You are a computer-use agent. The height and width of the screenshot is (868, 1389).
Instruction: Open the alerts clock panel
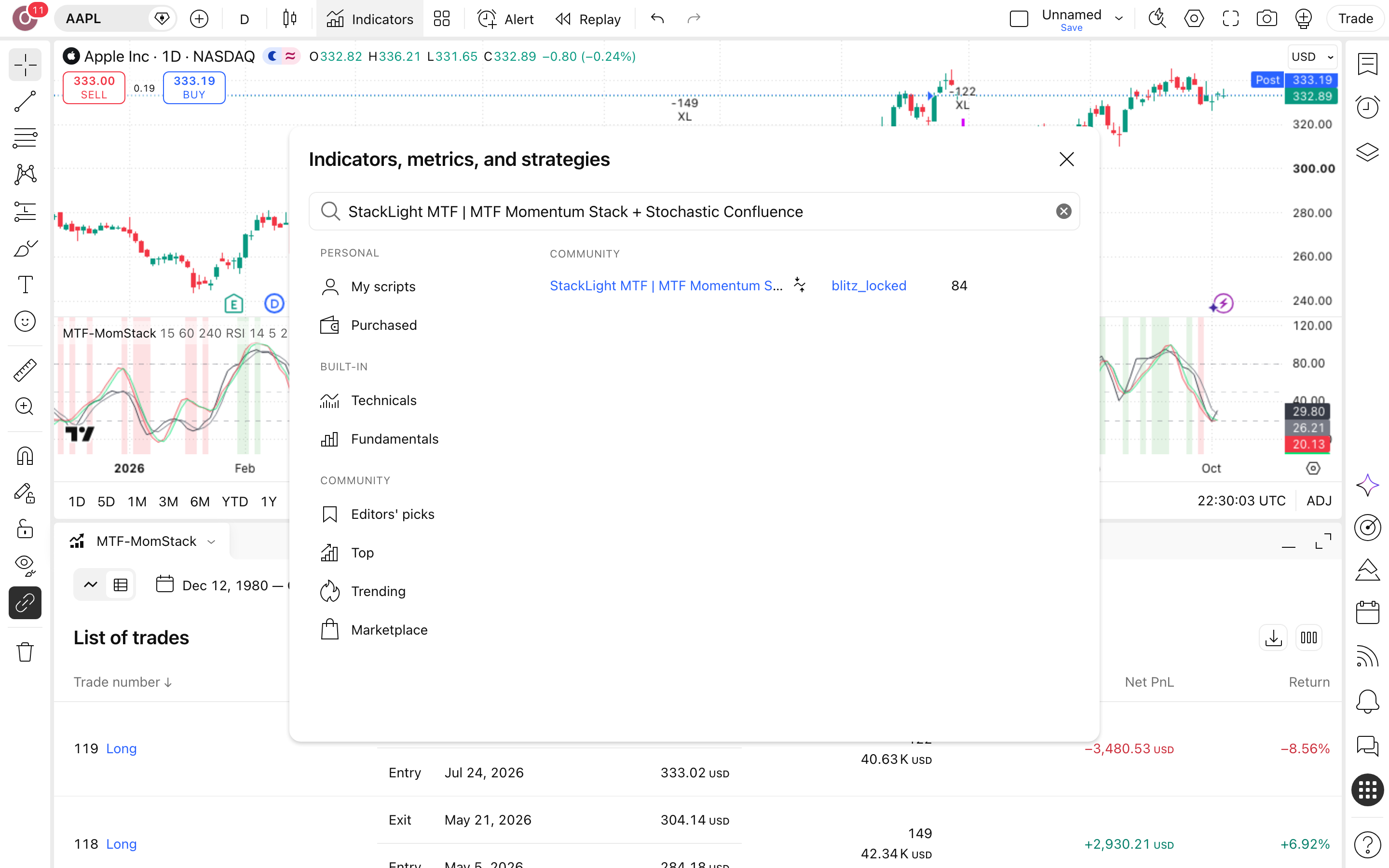(1368, 107)
